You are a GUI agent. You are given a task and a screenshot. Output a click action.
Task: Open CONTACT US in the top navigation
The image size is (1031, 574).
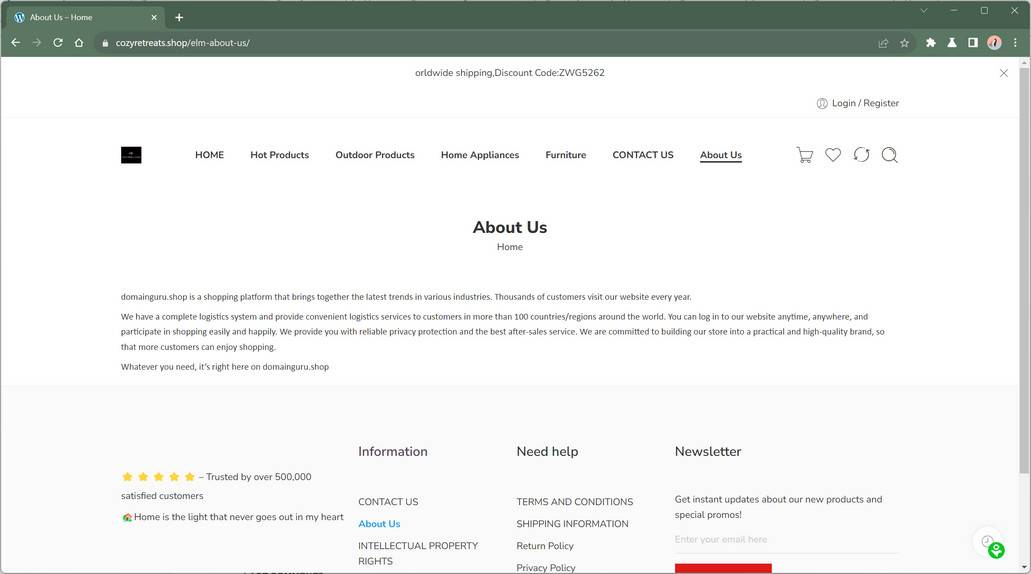(x=643, y=155)
